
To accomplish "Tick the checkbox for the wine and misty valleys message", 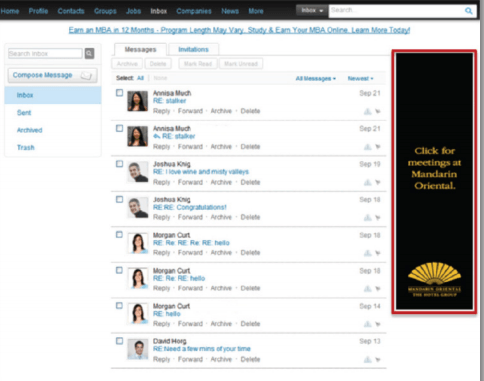I will click(x=119, y=164).
